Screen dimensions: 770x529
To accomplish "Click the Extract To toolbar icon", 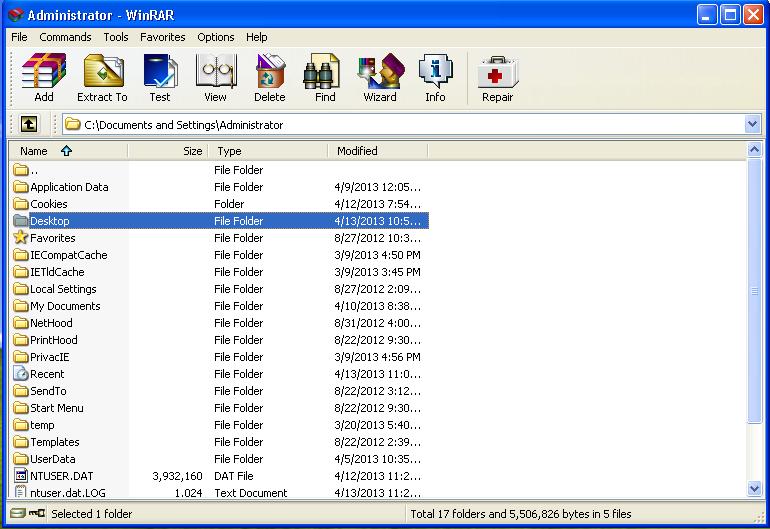I will pyautogui.click(x=103, y=71).
